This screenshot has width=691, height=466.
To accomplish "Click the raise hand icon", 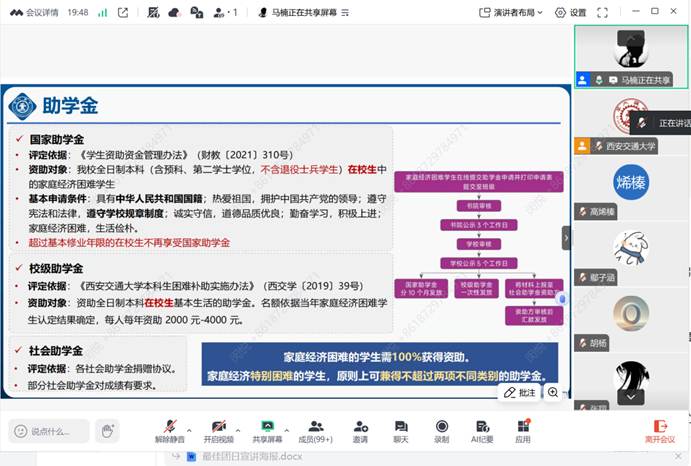I will pyautogui.click(x=107, y=431).
